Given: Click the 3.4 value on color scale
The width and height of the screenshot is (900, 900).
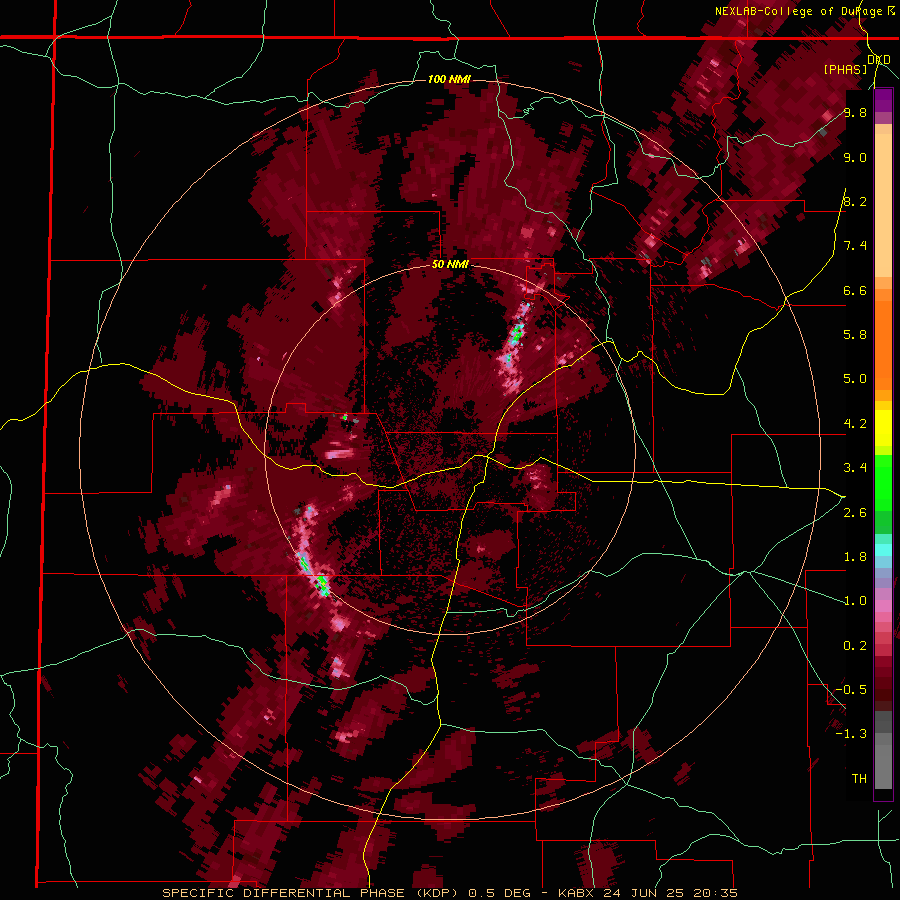Looking at the screenshot, I should pyautogui.click(x=855, y=468).
